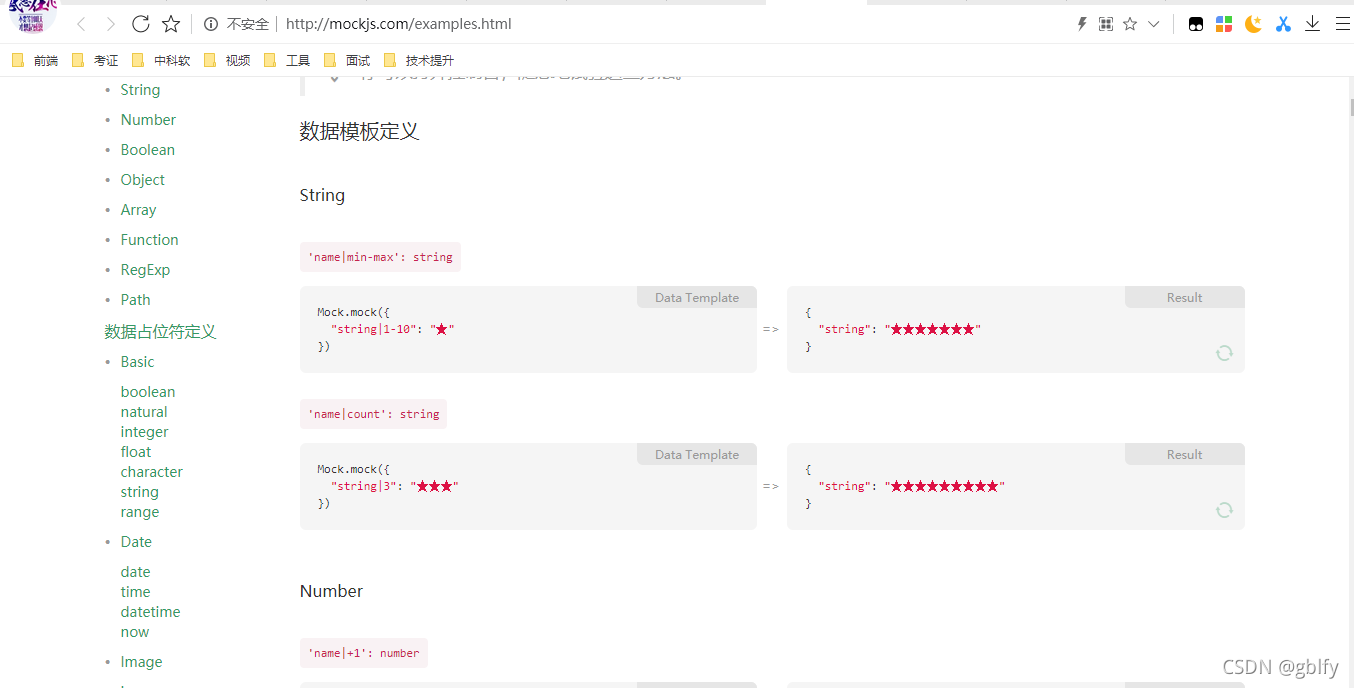1354x688 pixels.
Task: Open the 技术提升 bookmarks folder
Action: (x=419, y=60)
